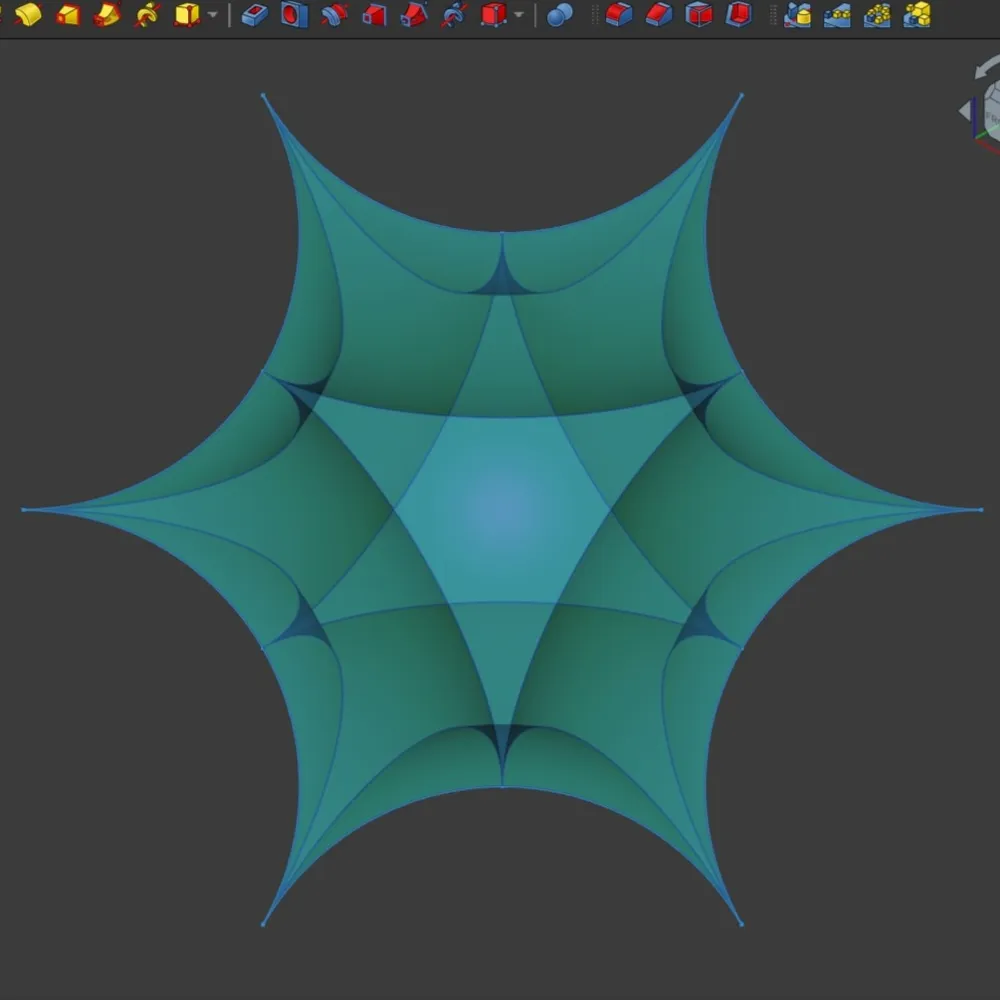Screen dimensions: 1000x1000
Task: Open the additive primitives dropdown arrow
Action: tap(213, 15)
